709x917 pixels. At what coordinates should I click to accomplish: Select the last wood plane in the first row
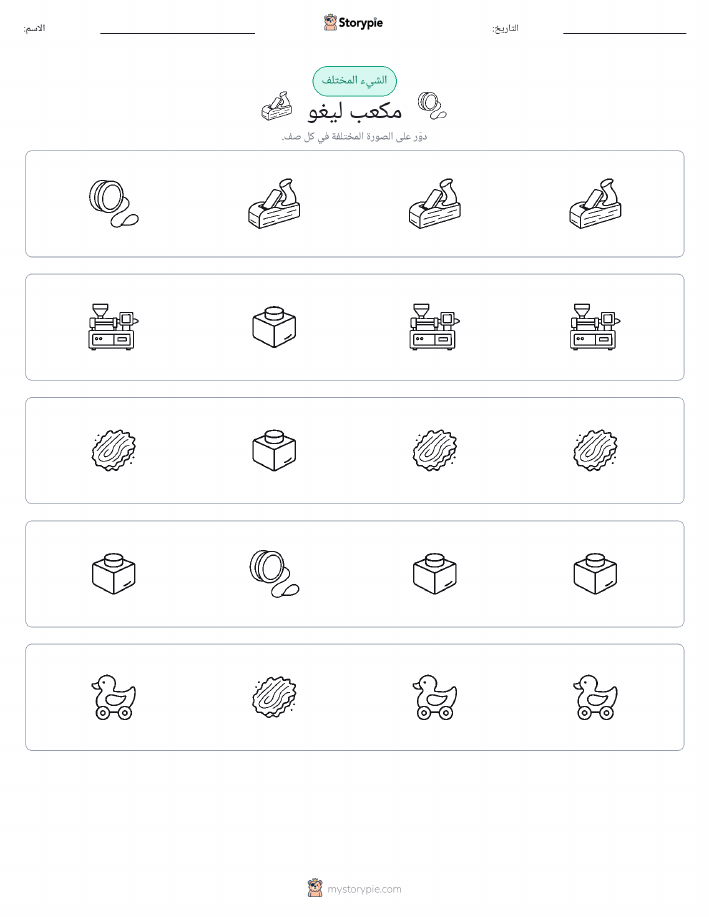(595, 204)
